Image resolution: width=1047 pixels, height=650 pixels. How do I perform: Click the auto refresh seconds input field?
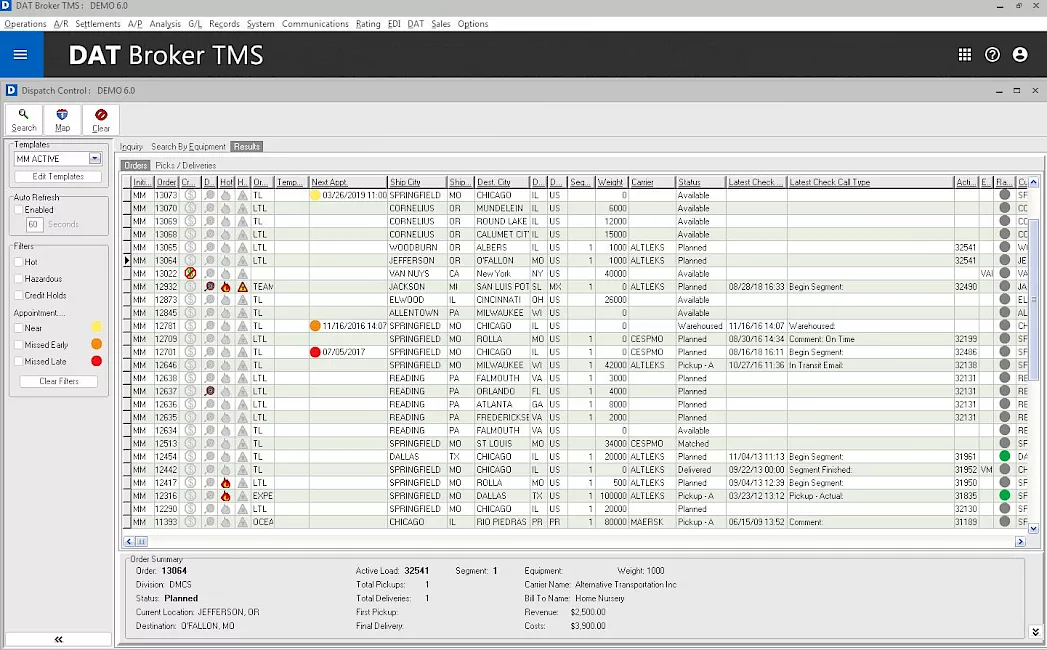click(34, 224)
